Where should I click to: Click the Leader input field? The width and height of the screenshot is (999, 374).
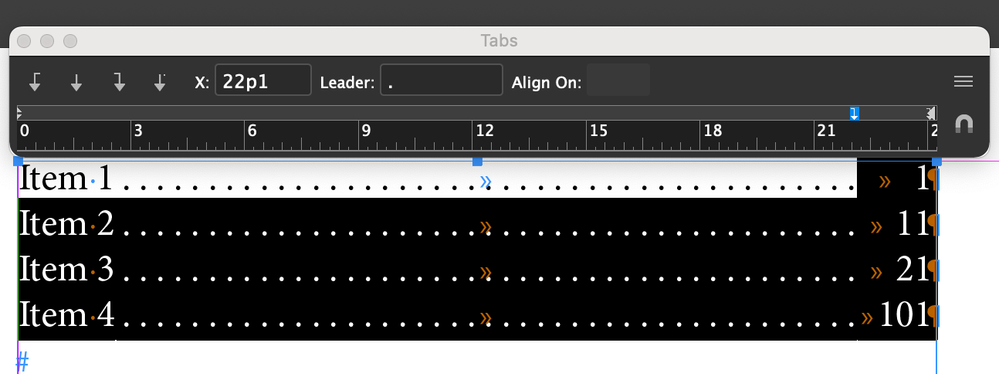tap(441, 80)
